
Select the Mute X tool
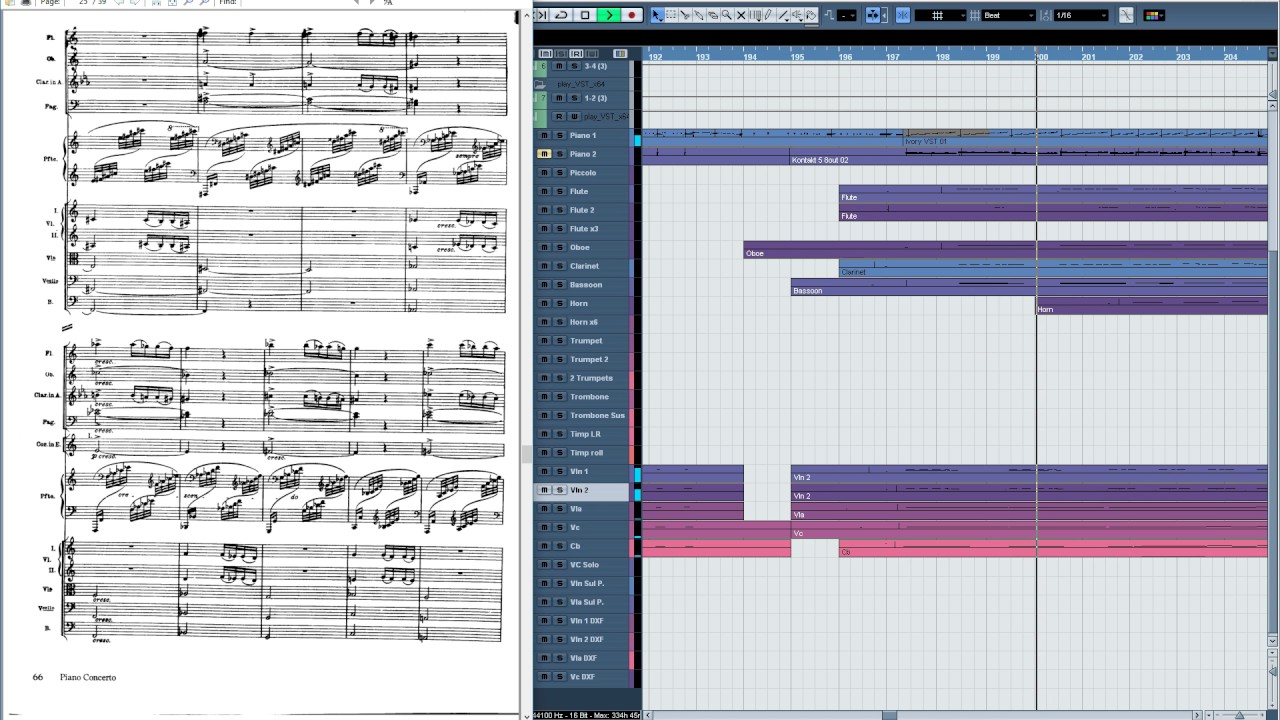[x=741, y=15]
